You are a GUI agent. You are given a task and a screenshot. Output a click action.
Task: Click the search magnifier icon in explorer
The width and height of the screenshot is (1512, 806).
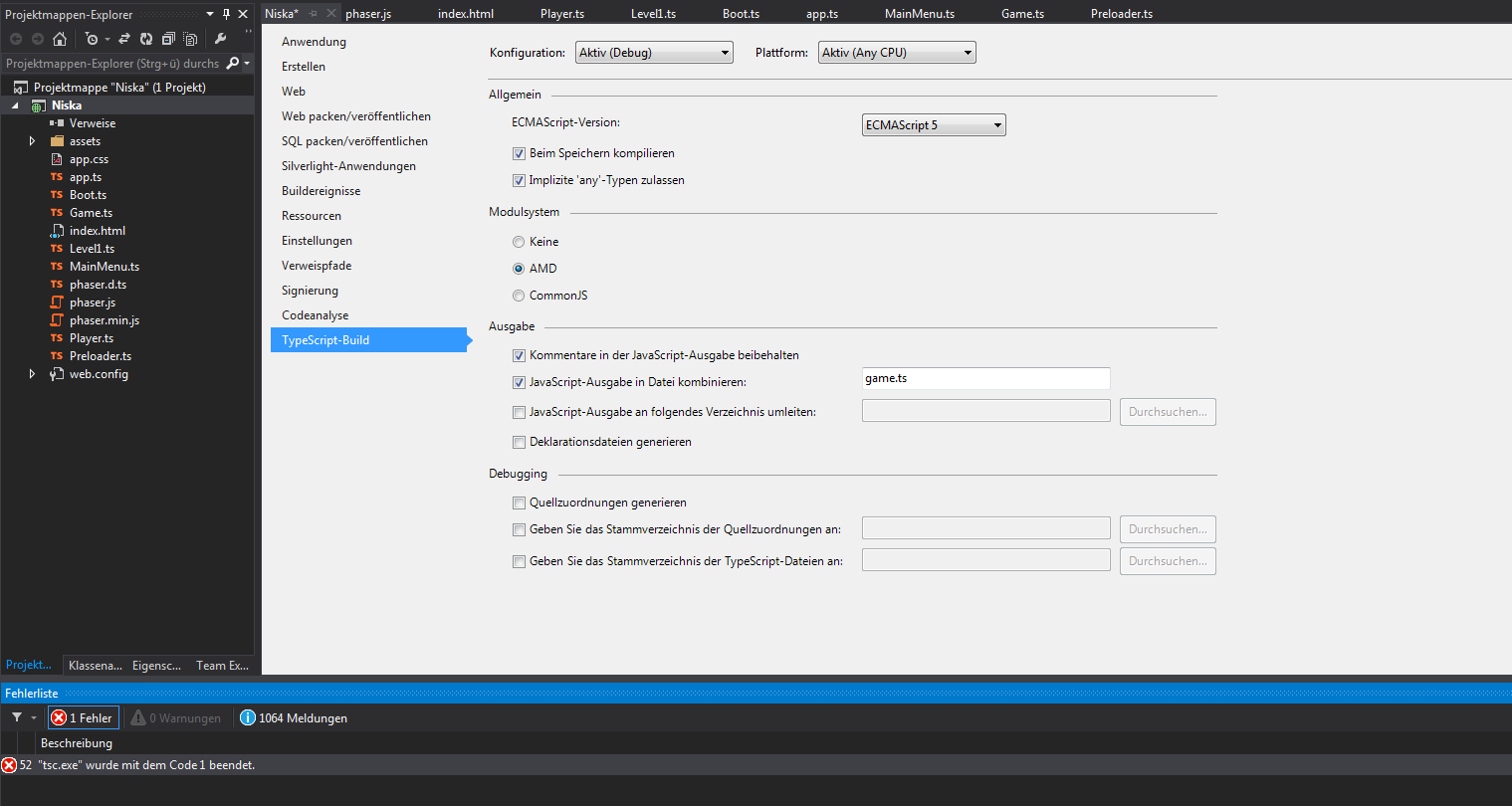233,63
